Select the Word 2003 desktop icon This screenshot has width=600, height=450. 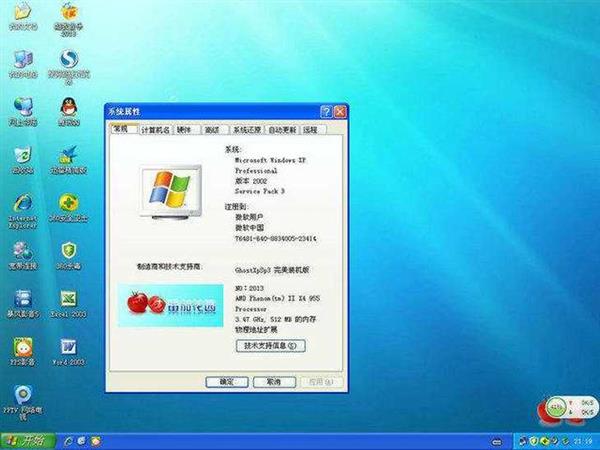pos(69,352)
